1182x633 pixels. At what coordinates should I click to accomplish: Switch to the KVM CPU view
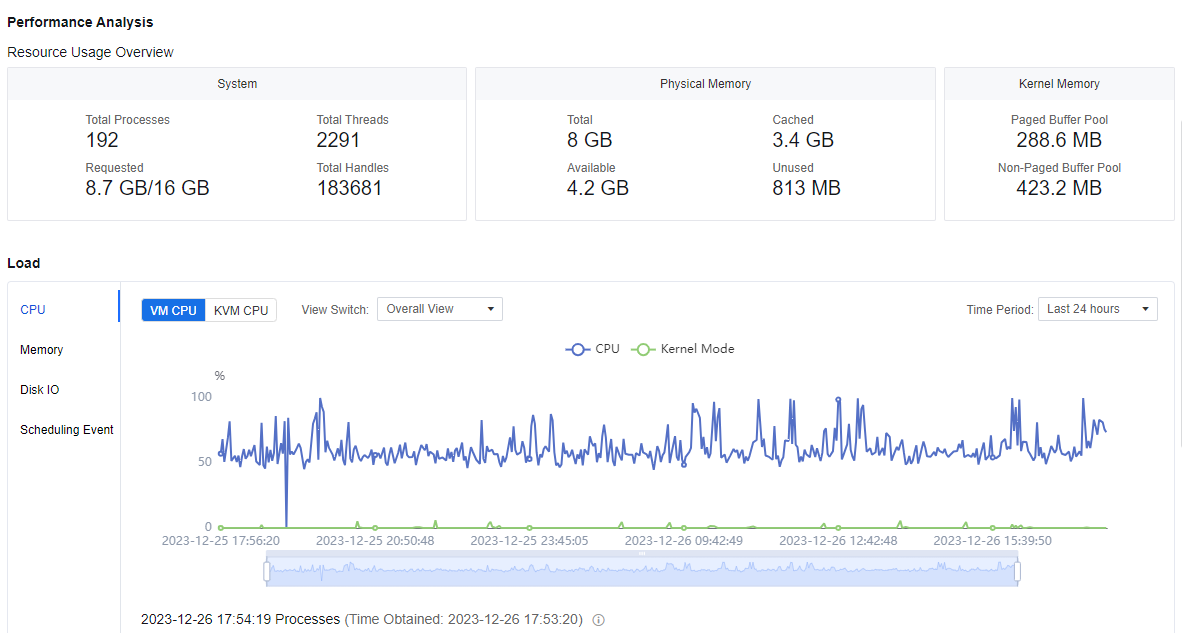(x=241, y=310)
